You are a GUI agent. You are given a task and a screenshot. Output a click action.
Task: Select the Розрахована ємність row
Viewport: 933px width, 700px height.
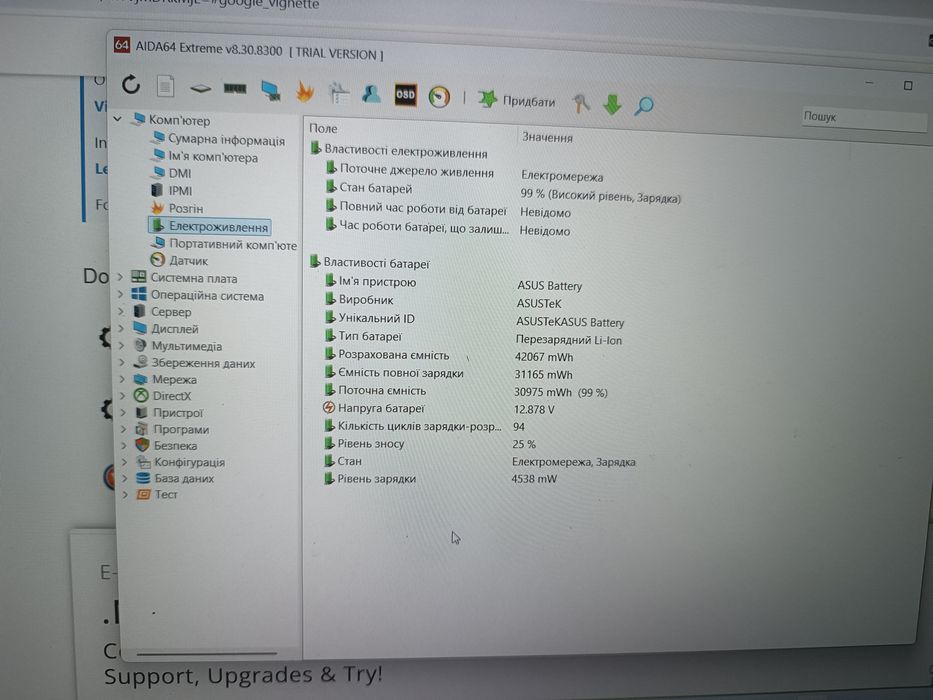(448, 356)
